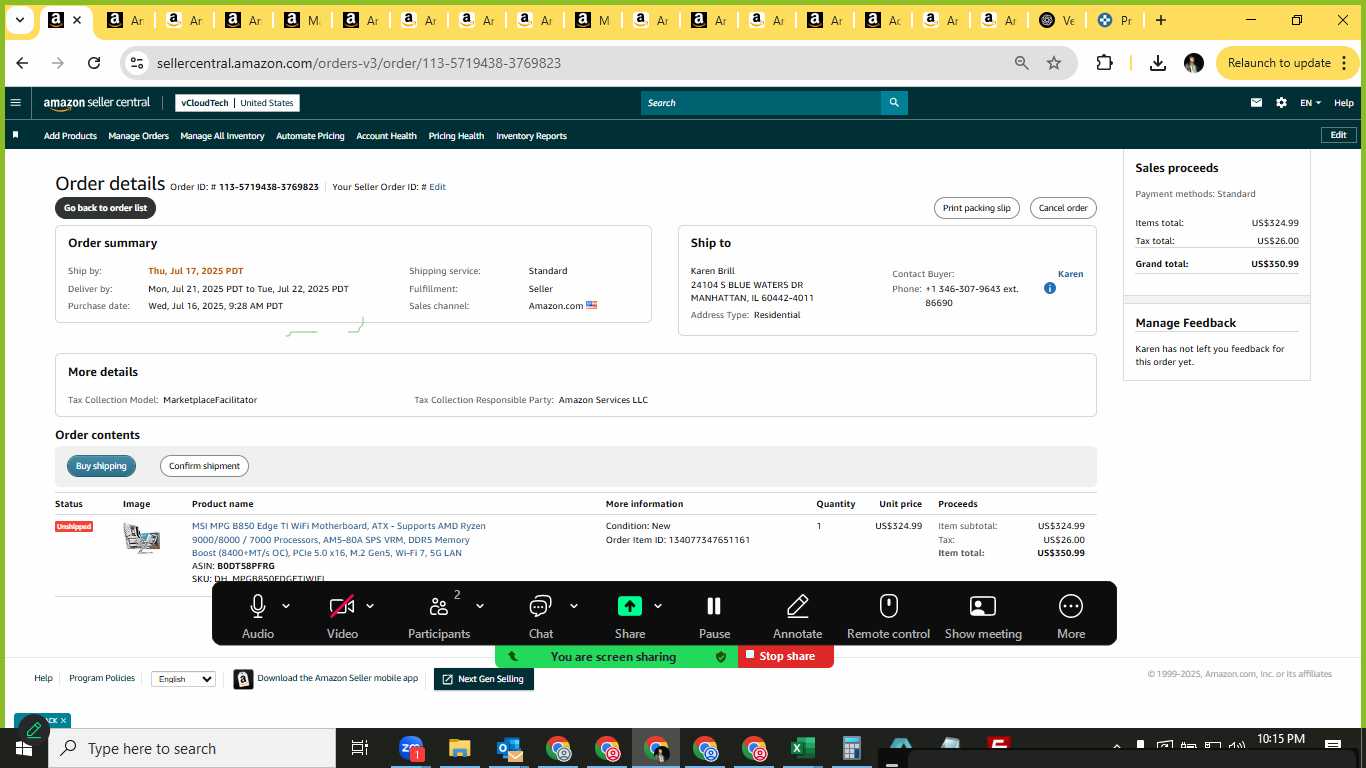
Task: Open the Calculator taskbar icon
Action: (852, 748)
